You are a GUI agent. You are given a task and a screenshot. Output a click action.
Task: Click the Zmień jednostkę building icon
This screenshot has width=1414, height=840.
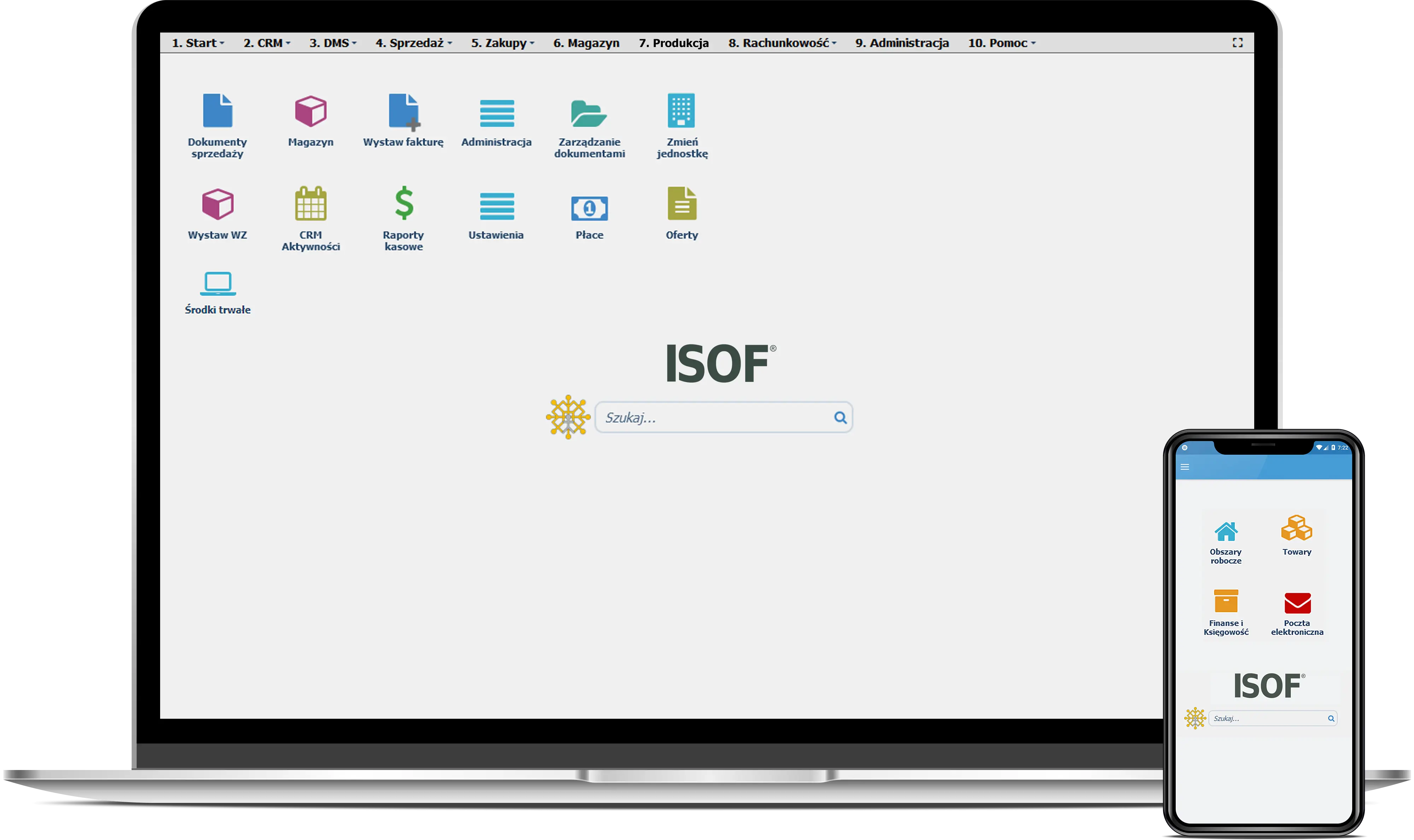point(681,110)
